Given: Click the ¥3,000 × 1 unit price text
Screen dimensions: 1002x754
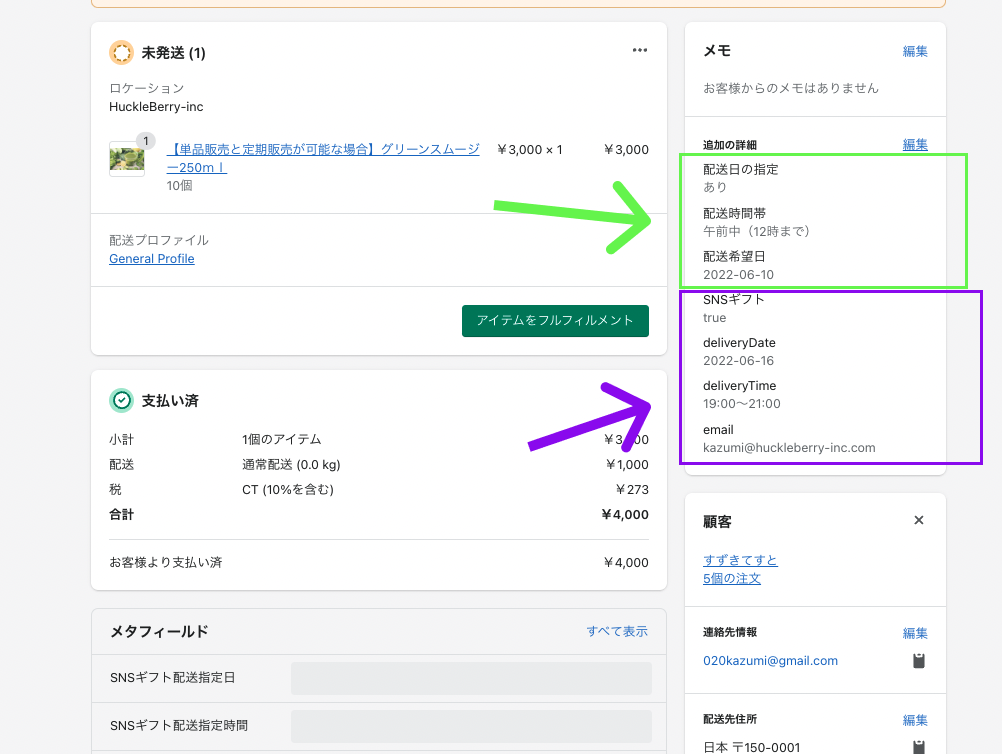Looking at the screenshot, I should [x=530, y=150].
